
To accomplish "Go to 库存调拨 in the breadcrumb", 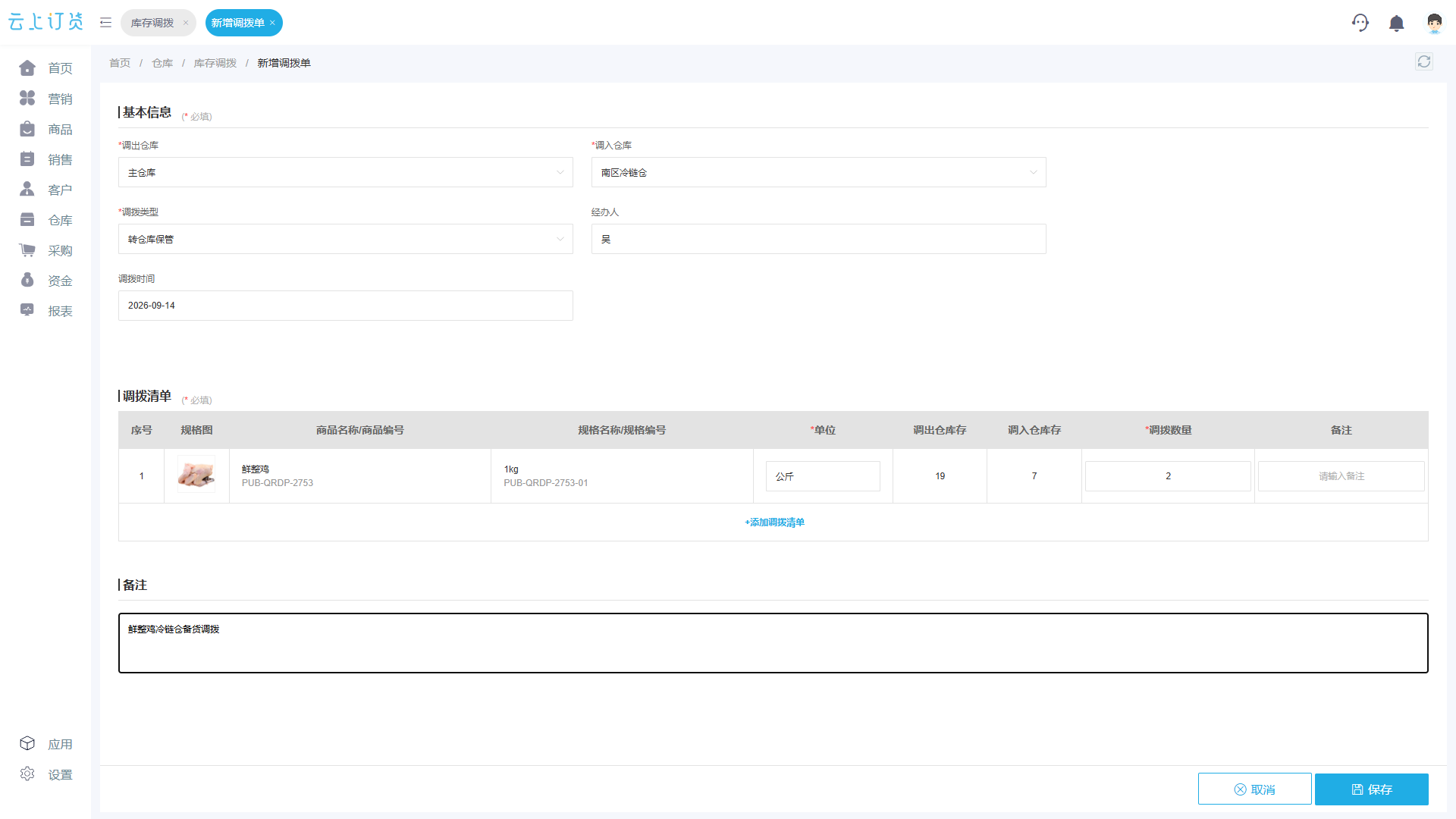I will pos(215,63).
